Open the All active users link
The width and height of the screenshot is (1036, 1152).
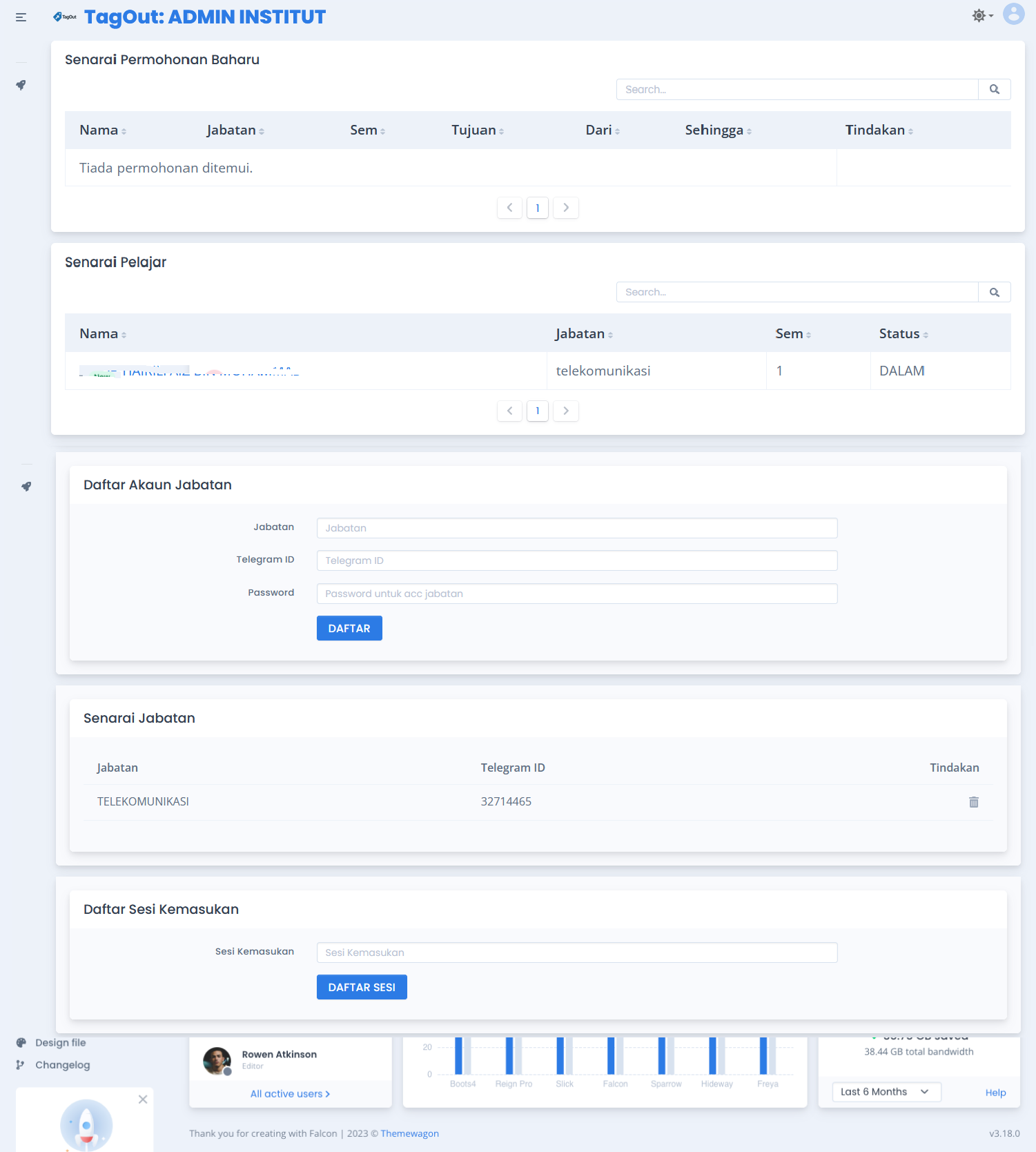pyautogui.click(x=290, y=1093)
